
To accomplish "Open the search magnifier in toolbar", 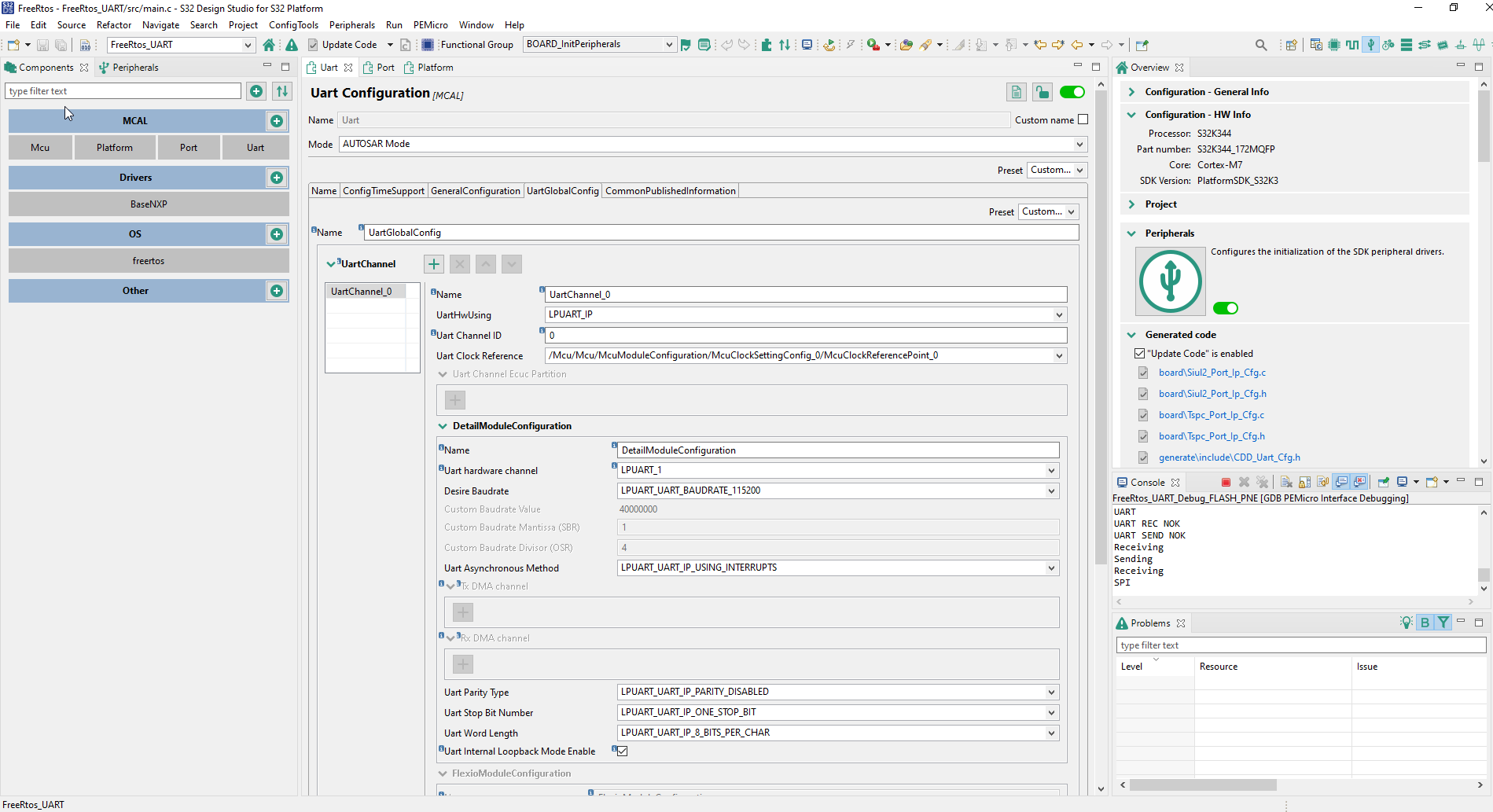I will [1261, 45].
